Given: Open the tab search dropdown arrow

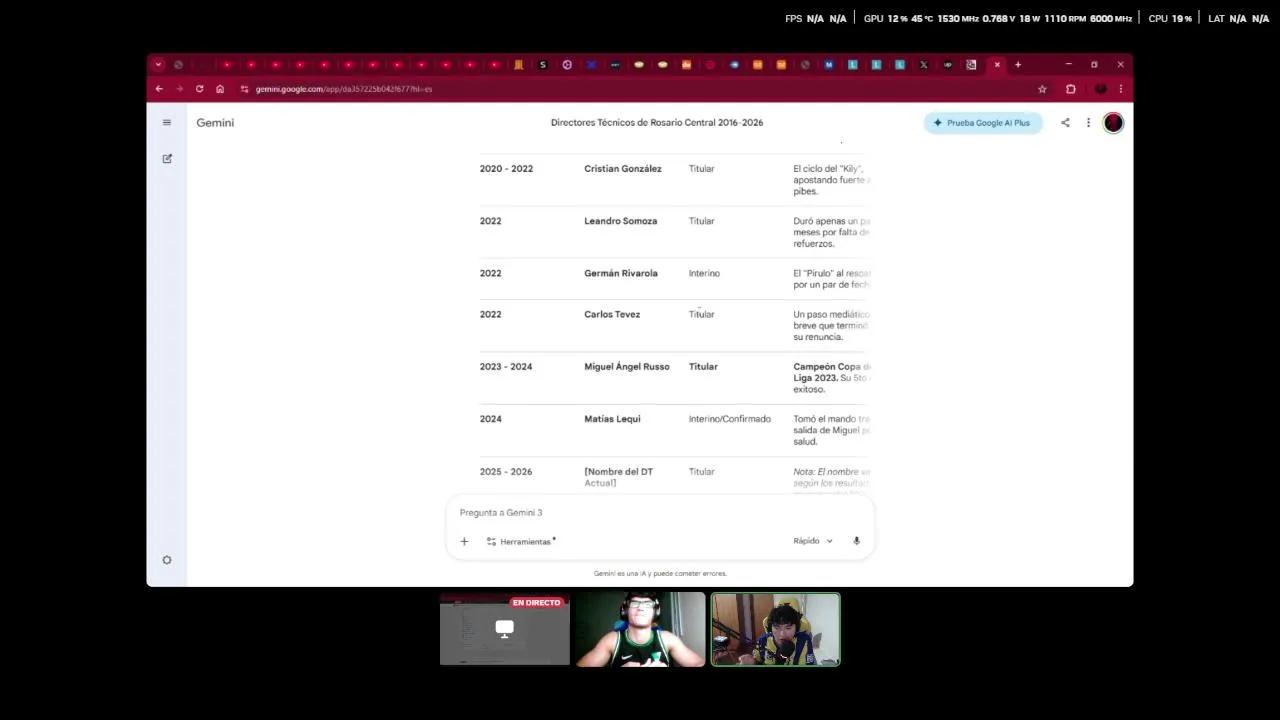Looking at the screenshot, I should pos(158,65).
